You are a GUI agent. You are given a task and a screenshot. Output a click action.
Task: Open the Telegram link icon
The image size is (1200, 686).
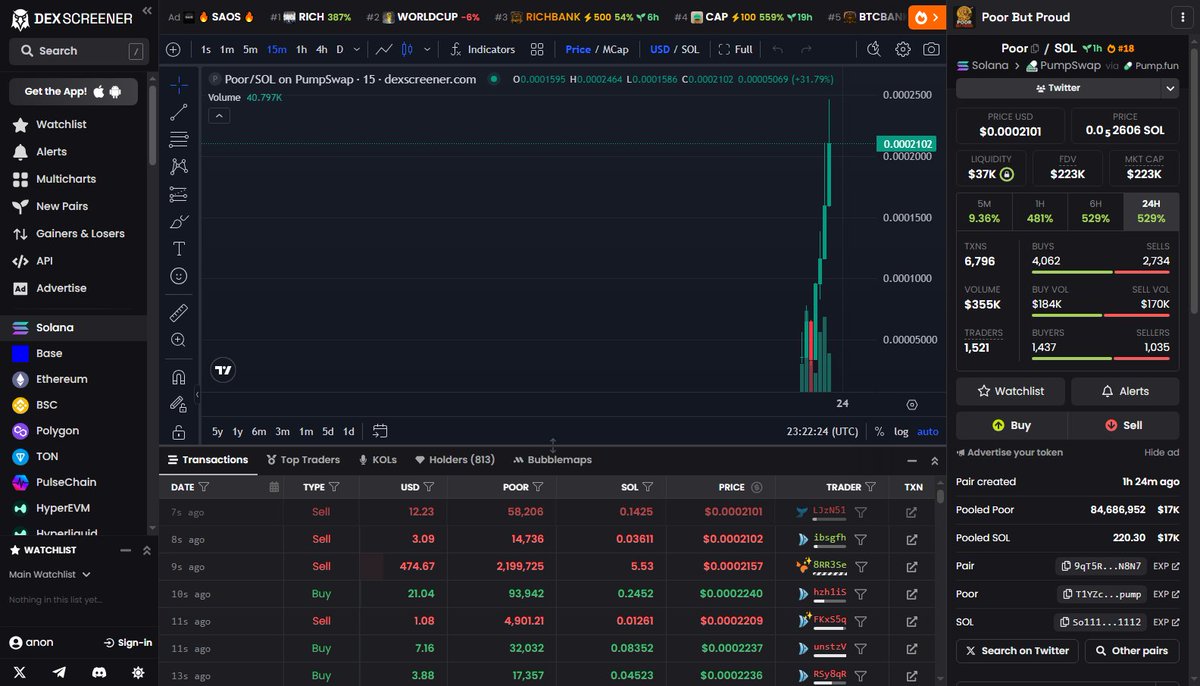point(59,672)
